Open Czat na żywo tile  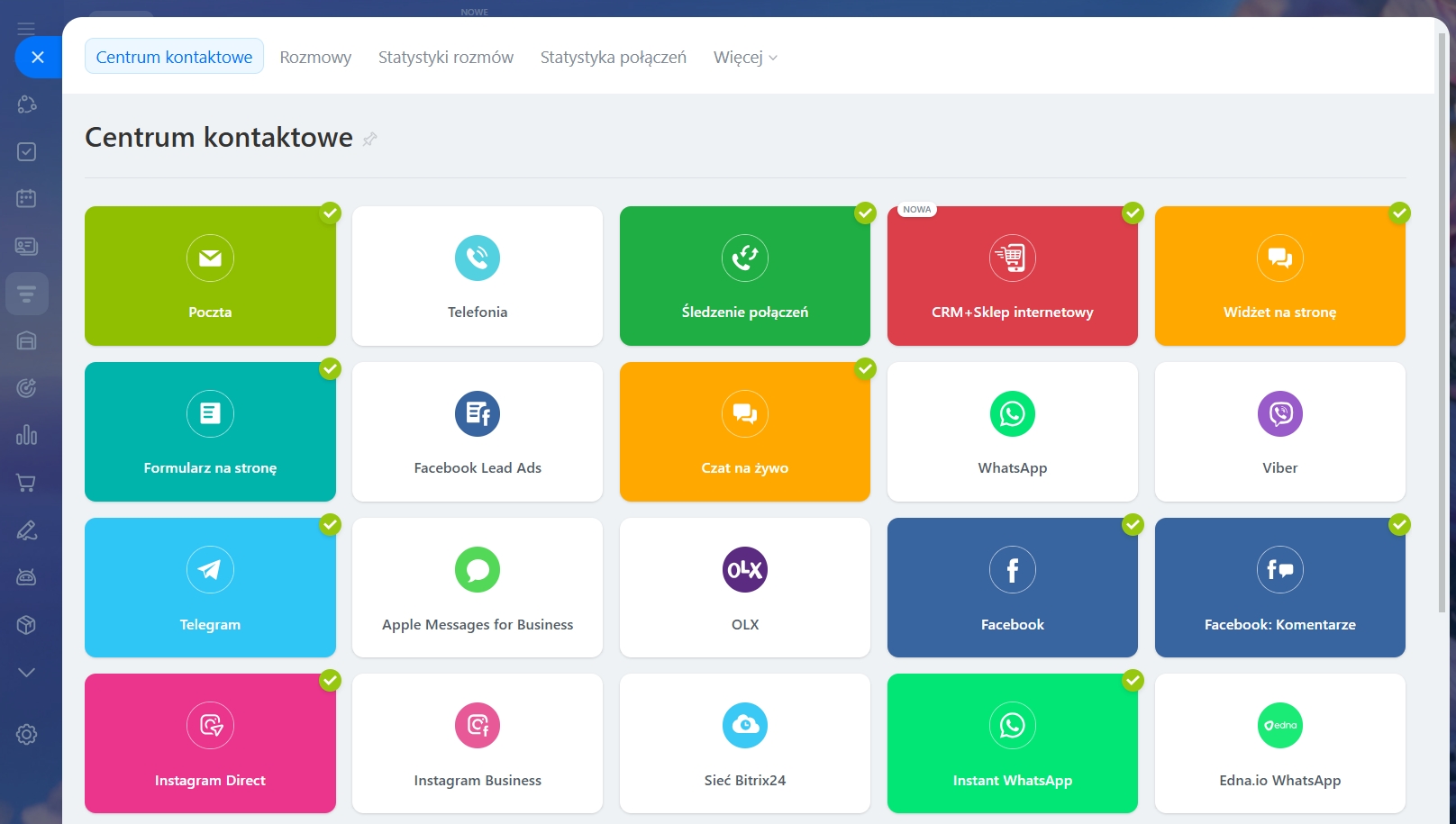click(x=745, y=431)
